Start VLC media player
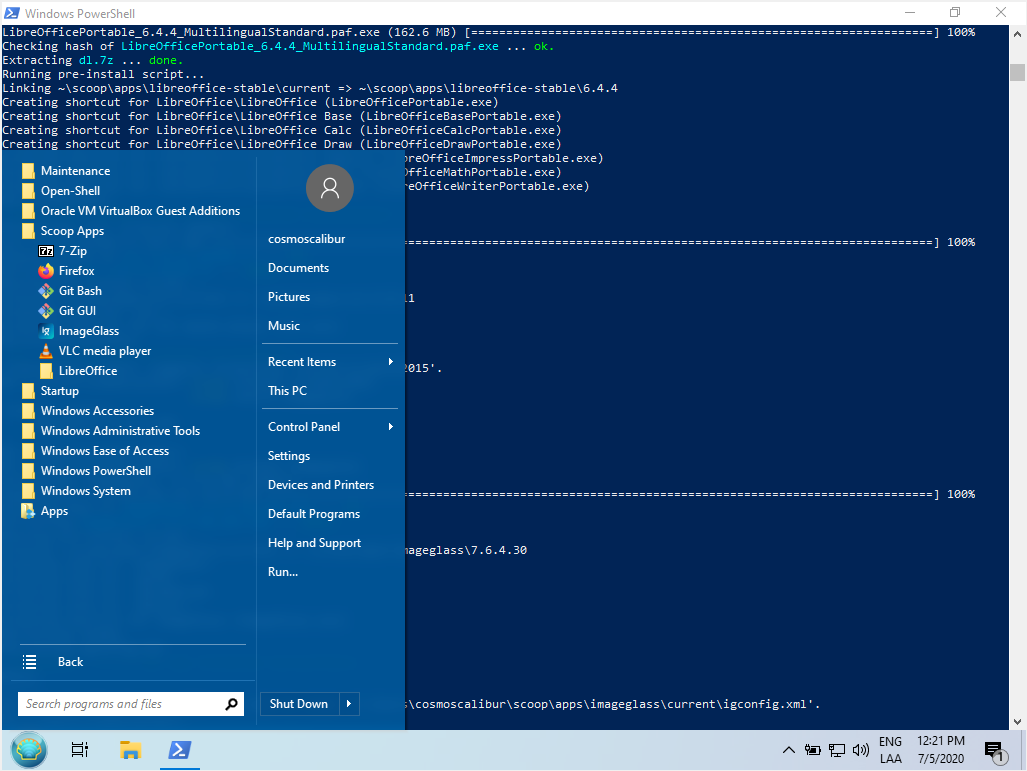1027x771 pixels. (x=104, y=351)
